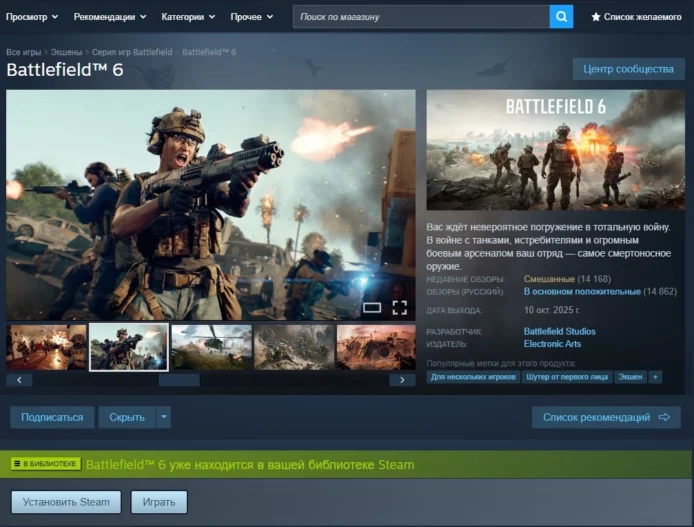The height and width of the screenshot is (527, 694).
Task: Expand the Рекомендации menu
Action: coord(110,17)
